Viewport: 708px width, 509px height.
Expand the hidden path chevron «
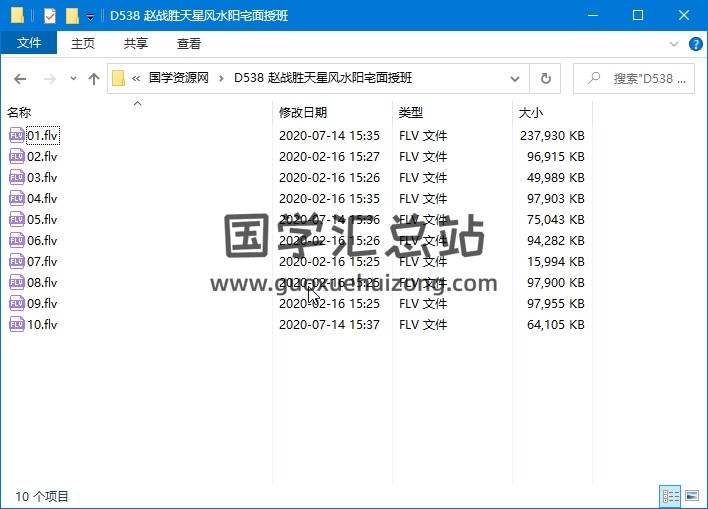point(136,79)
